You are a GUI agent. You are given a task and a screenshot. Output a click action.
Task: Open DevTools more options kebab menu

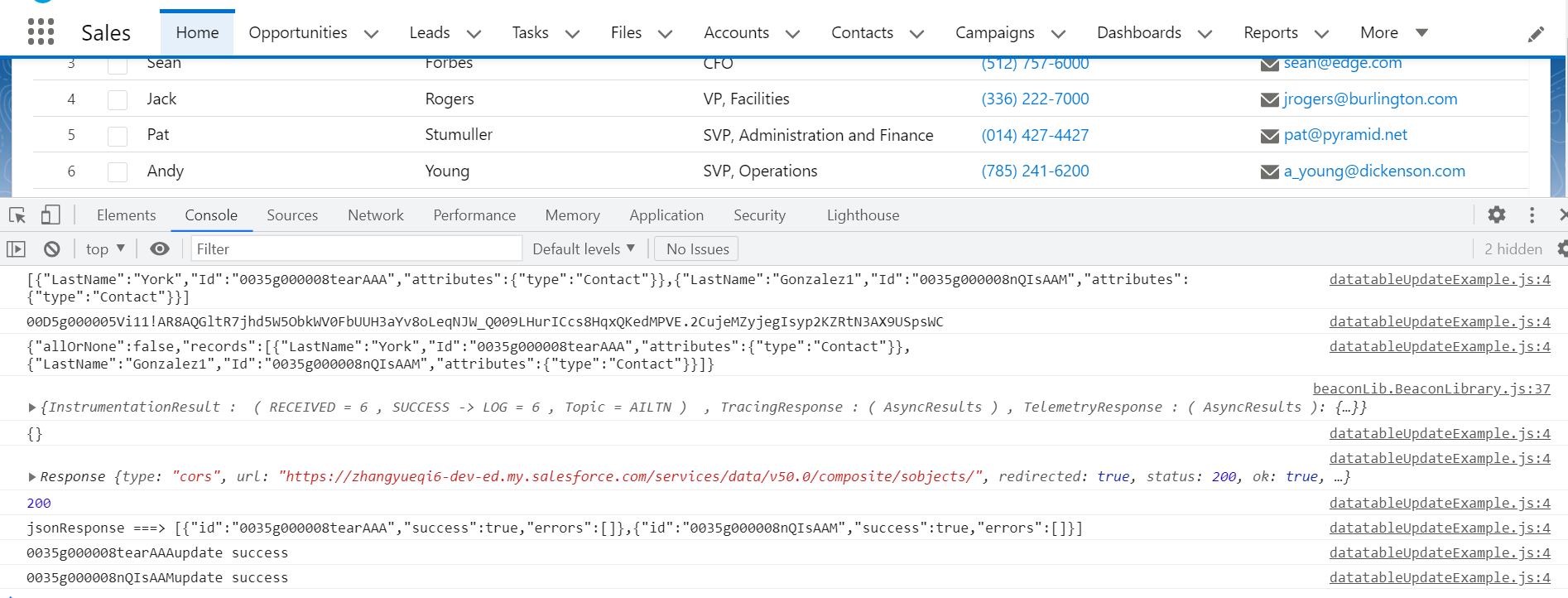(x=1532, y=215)
